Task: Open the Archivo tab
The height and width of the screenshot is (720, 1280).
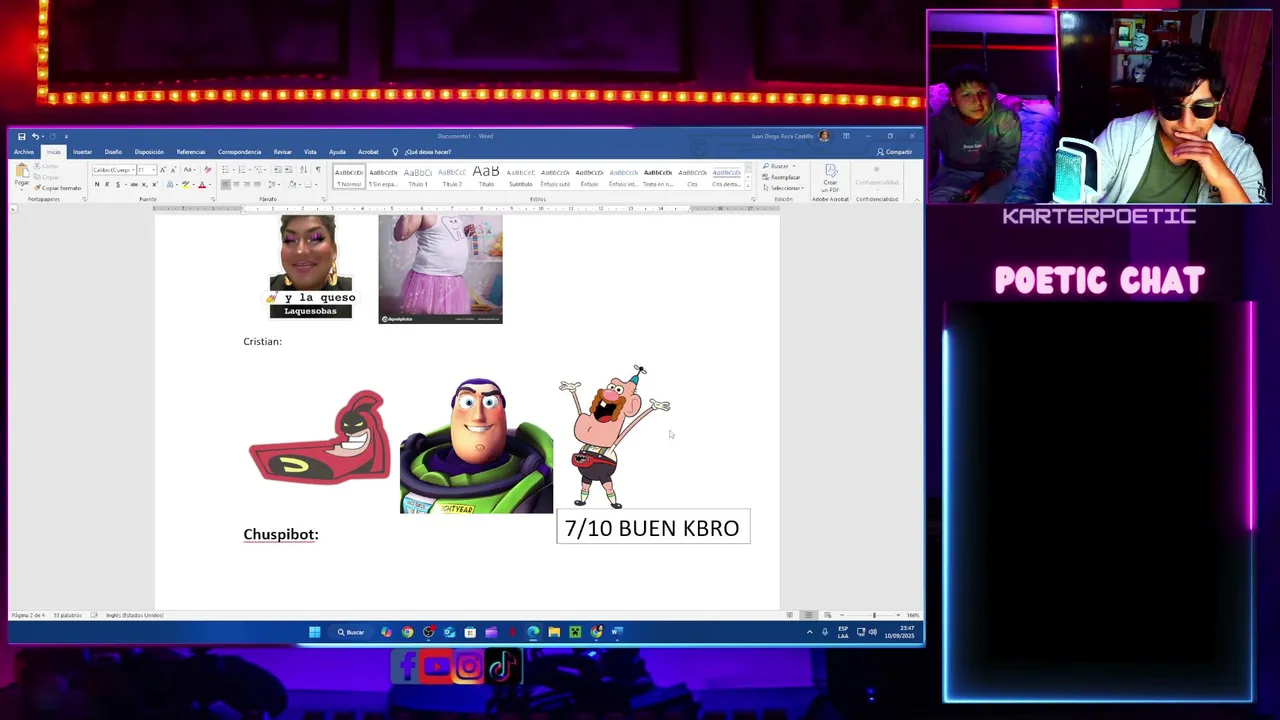Action: click(24, 152)
